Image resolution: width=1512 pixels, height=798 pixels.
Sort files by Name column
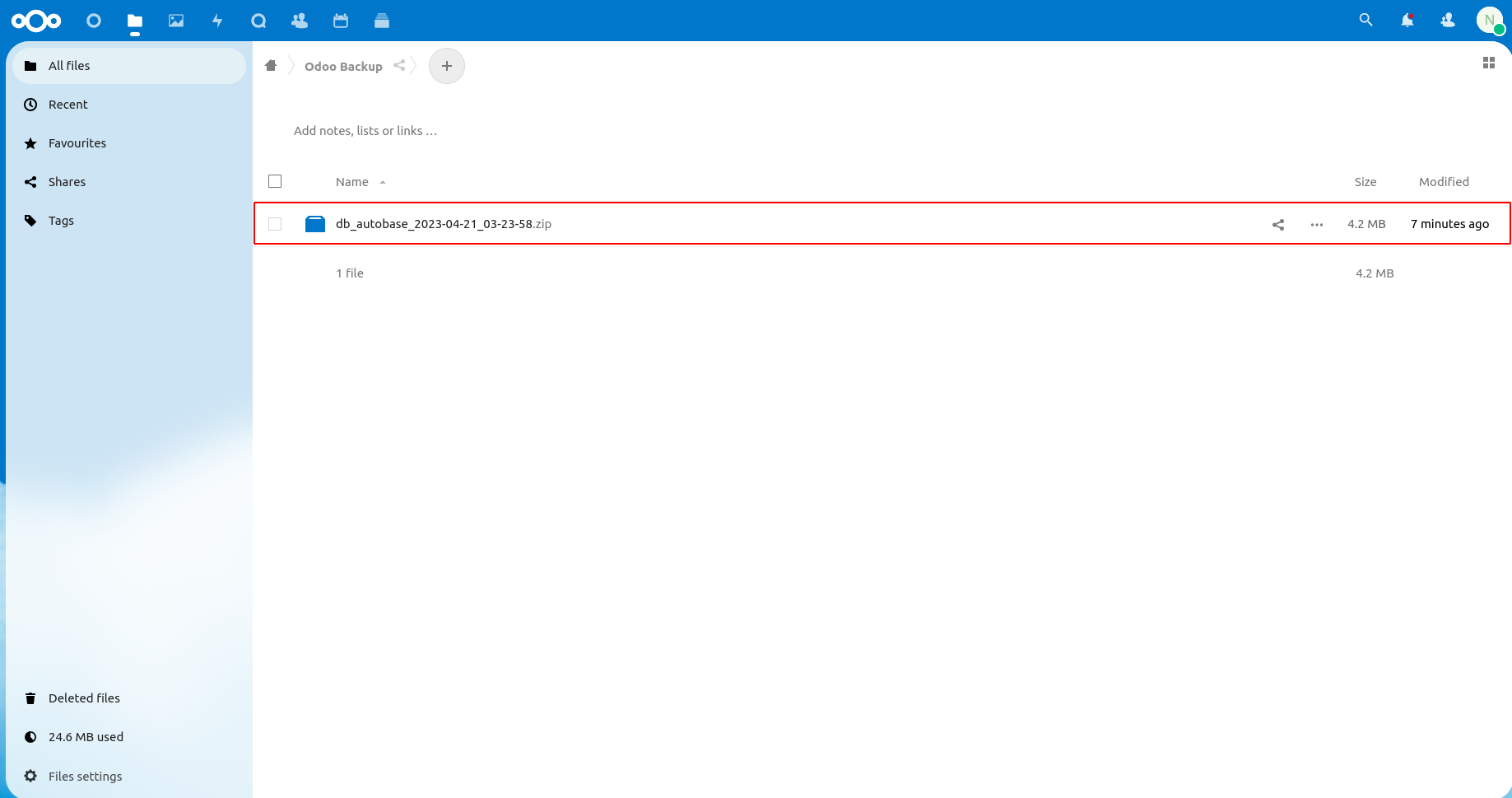point(352,182)
